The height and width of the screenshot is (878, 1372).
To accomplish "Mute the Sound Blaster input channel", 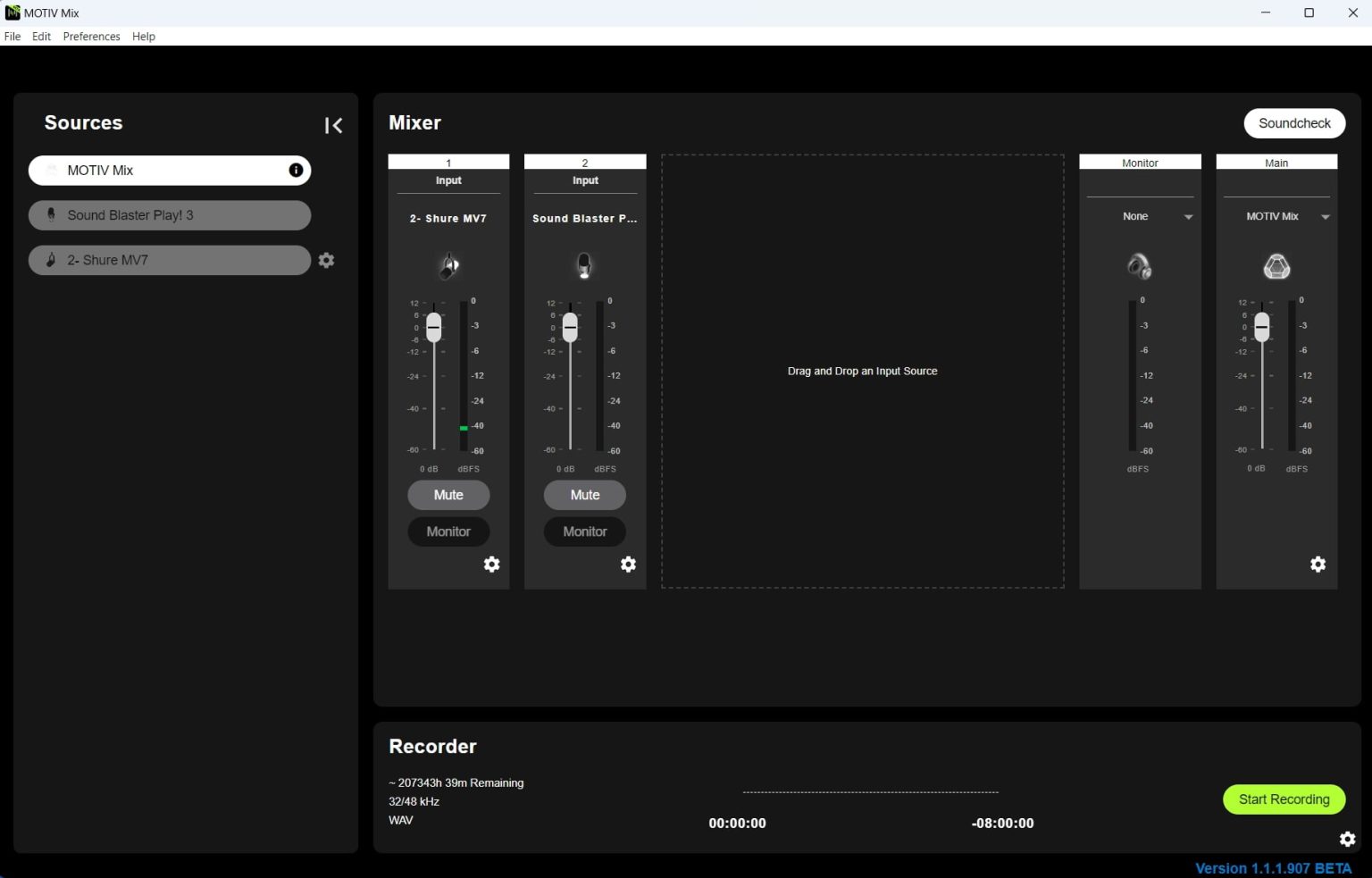I will [x=584, y=495].
